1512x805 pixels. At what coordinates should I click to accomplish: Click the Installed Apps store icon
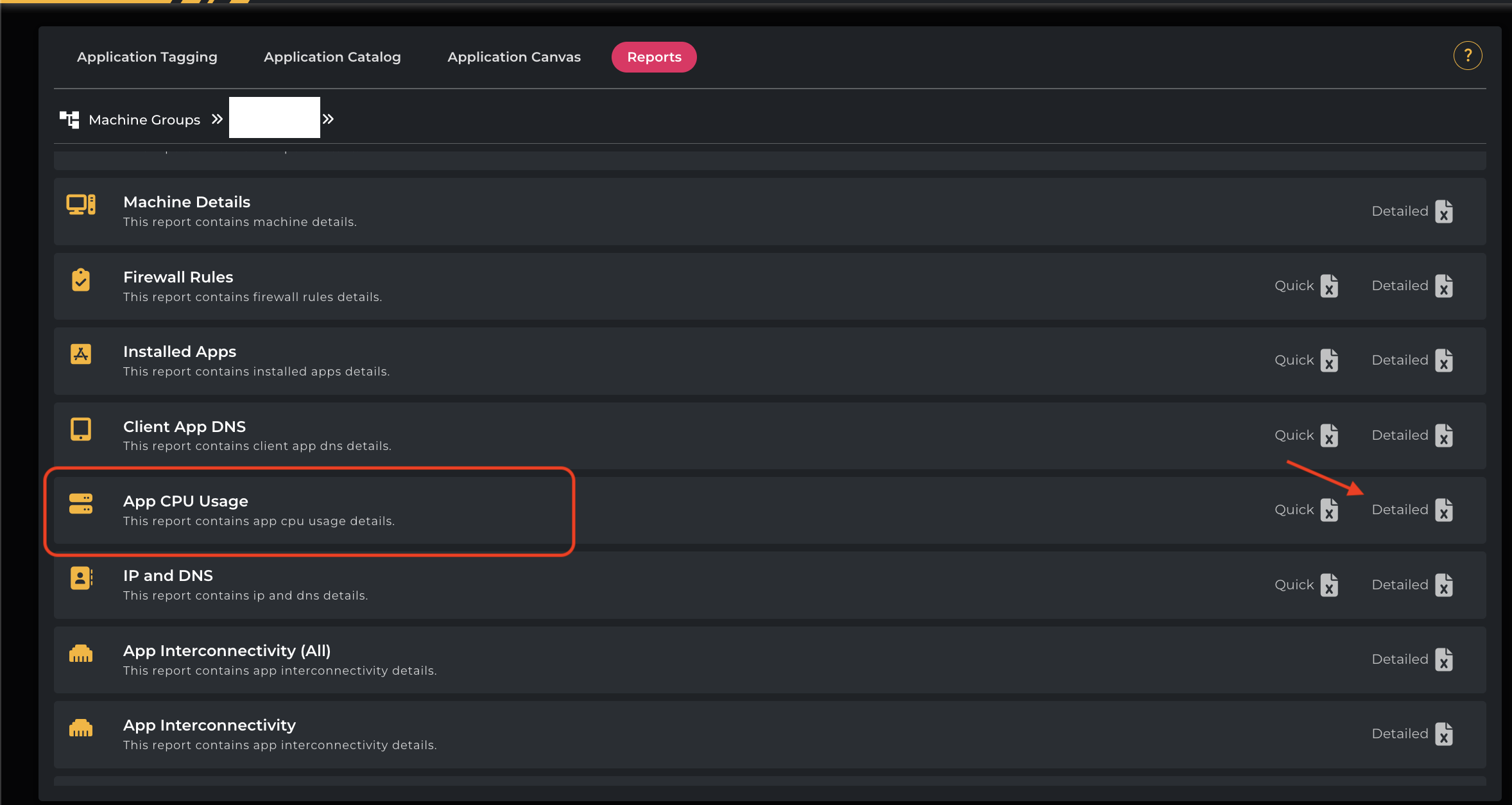point(81,354)
